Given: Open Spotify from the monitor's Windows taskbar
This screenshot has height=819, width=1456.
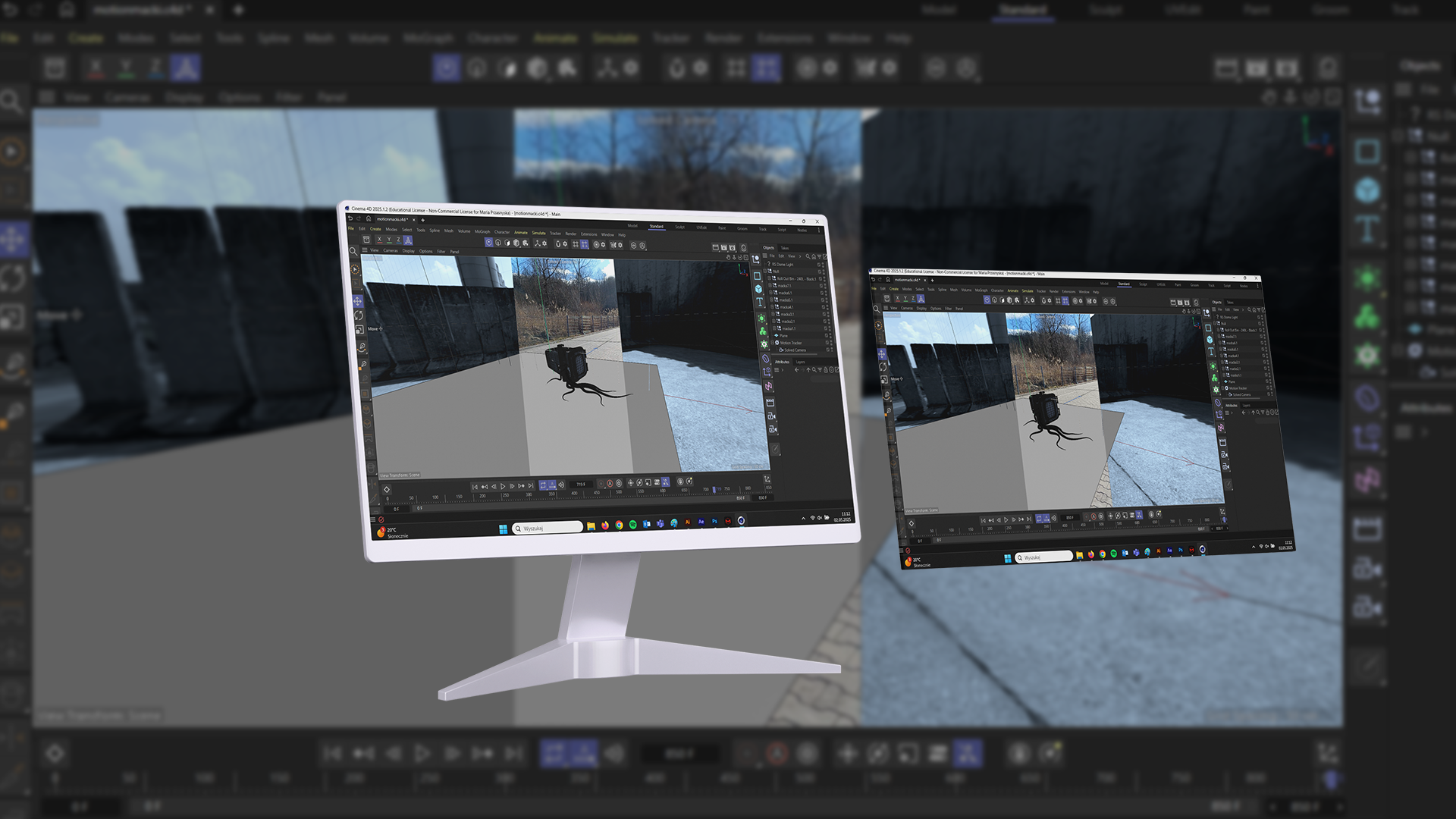Looking at the screenshot, I should (633, 525).
